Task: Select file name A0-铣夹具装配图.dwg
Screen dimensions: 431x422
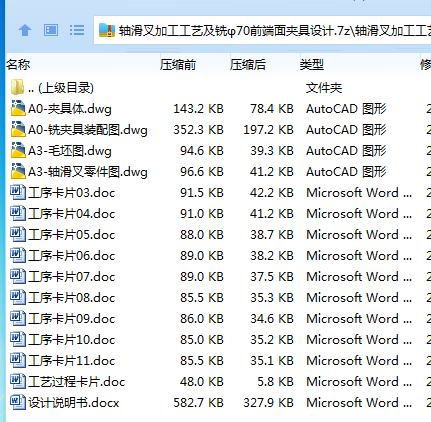Action: pos(88,130)
